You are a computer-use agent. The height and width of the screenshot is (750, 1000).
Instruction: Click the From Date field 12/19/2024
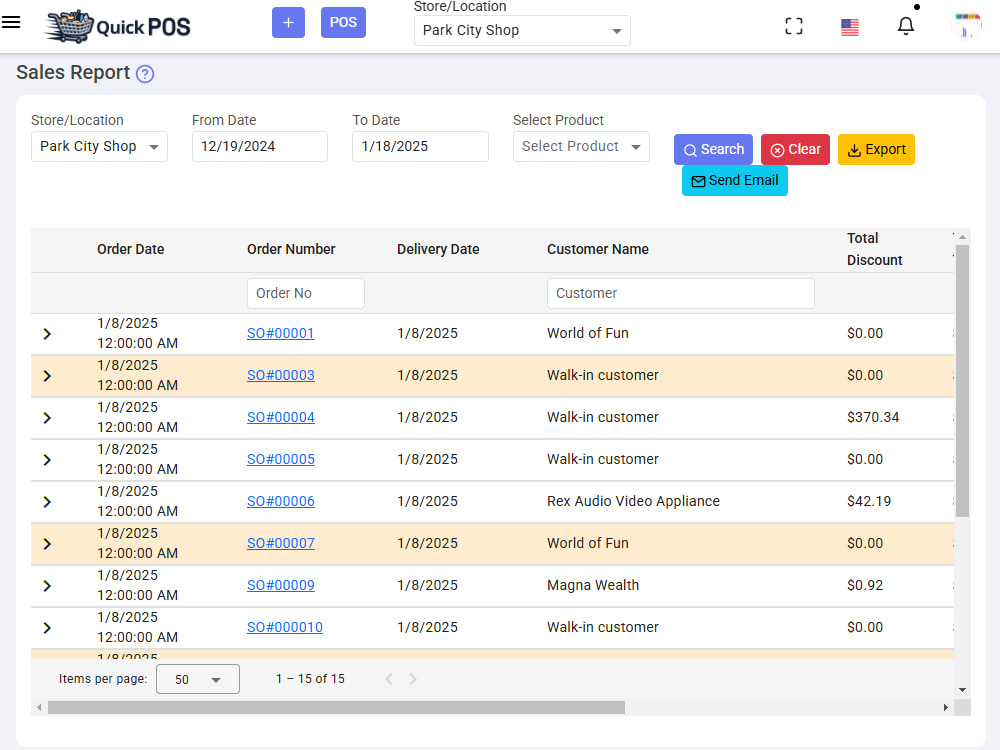[260, 147]
